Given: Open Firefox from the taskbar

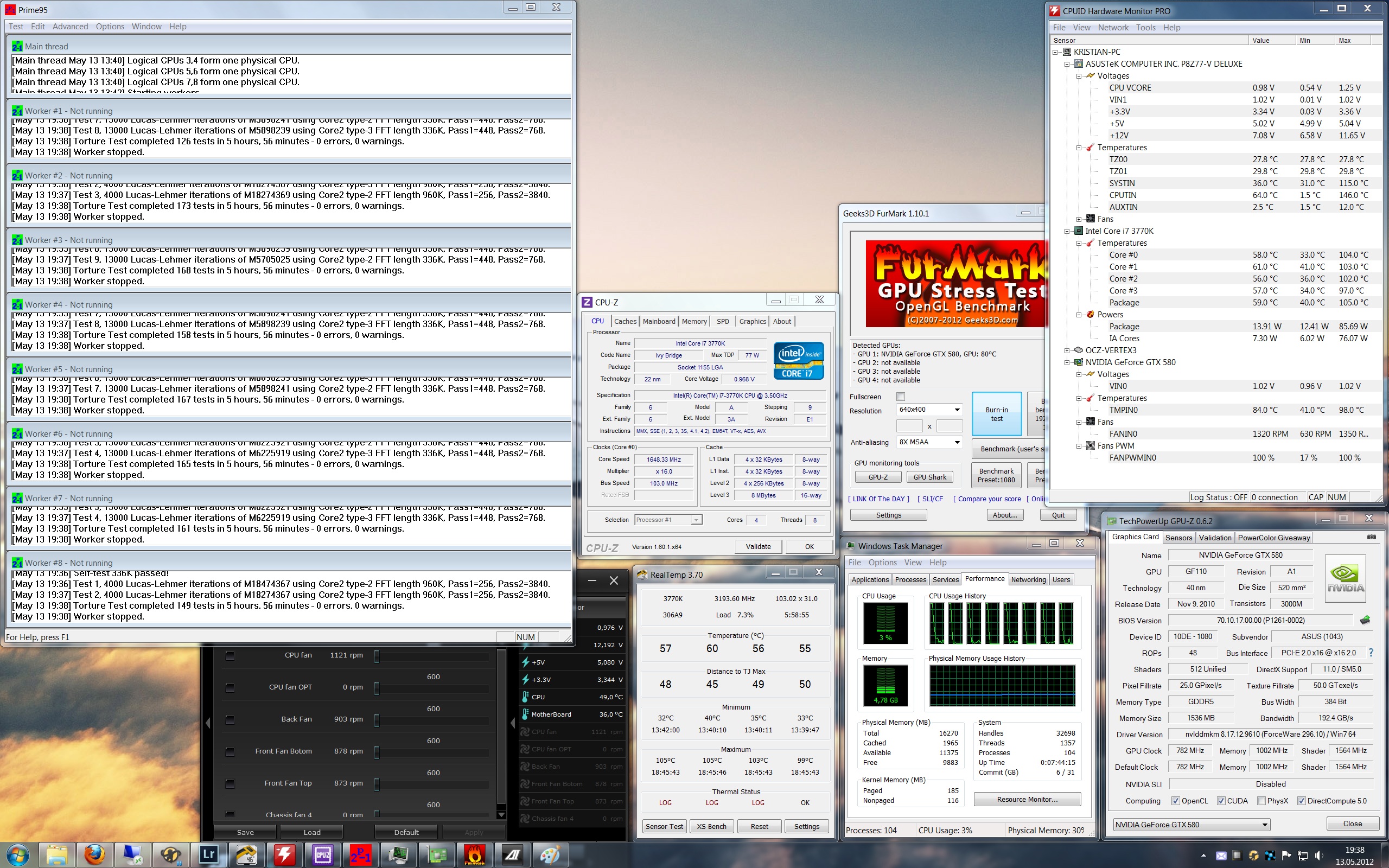Looking at the screenshot, I should tap(95, 856).
